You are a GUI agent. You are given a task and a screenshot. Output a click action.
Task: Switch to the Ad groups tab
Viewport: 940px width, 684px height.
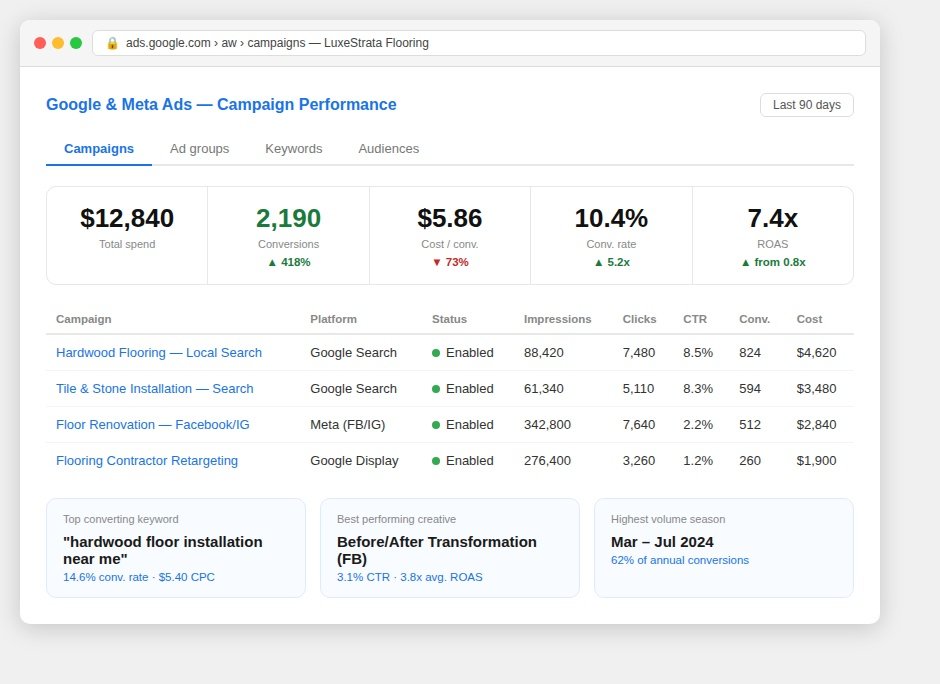tap(200, 149)
